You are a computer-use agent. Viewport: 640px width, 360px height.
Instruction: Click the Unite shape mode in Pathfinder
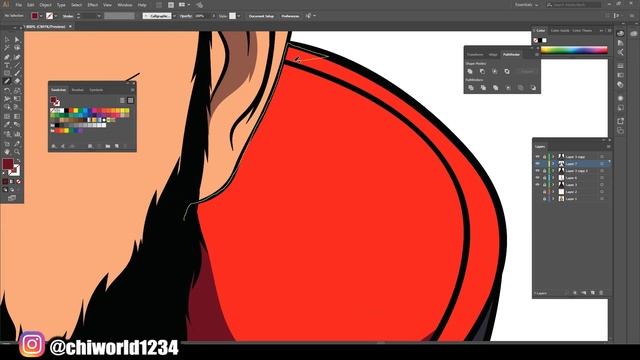(x=470, y=71)
